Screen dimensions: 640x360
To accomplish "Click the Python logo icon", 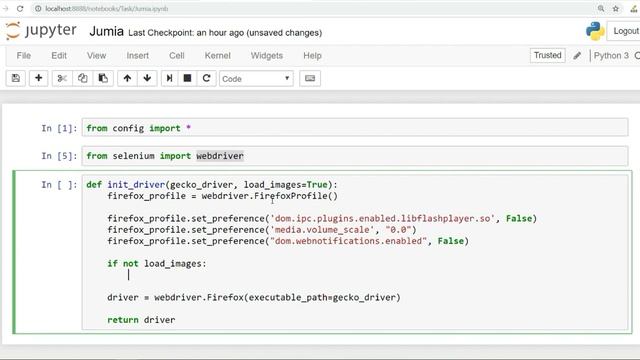I will click(x=595, y=31).
